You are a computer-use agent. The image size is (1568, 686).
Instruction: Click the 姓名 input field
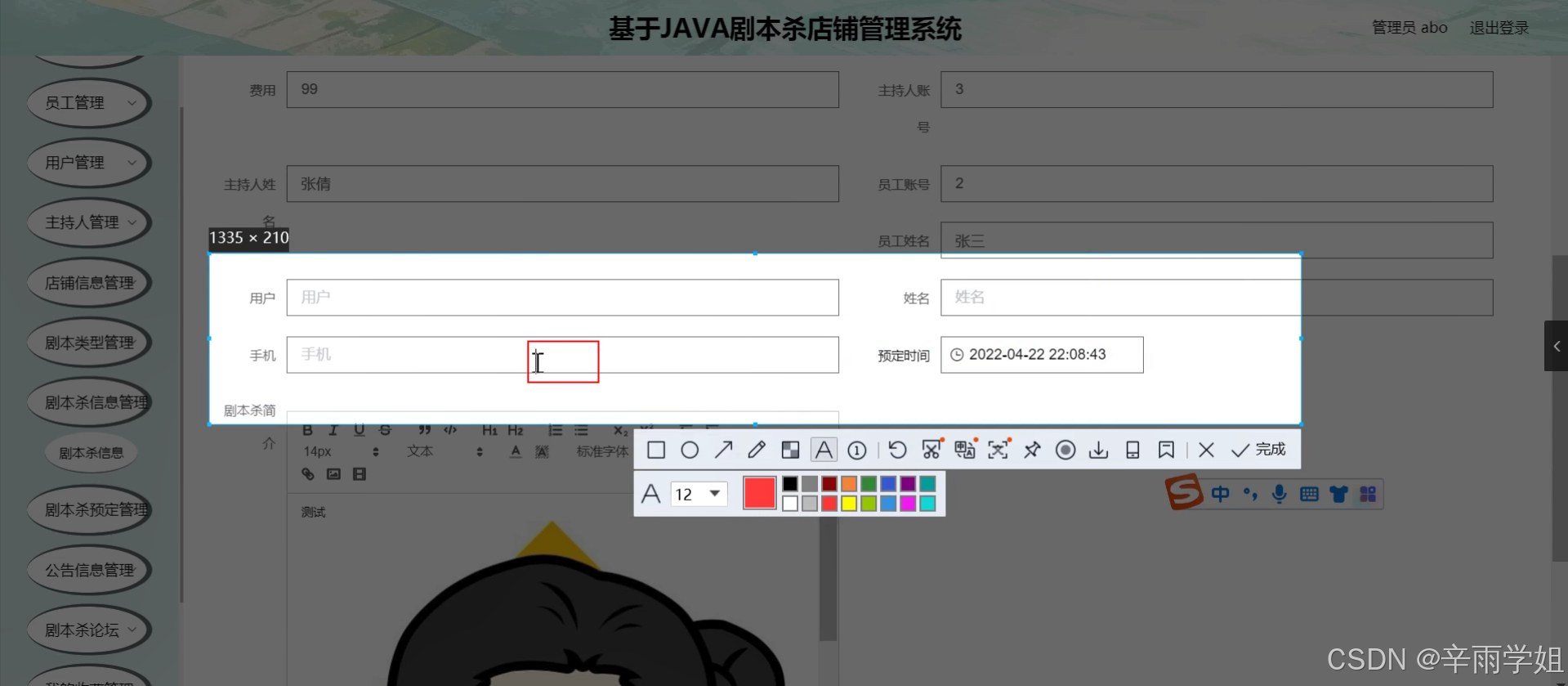pos(1217,298)
